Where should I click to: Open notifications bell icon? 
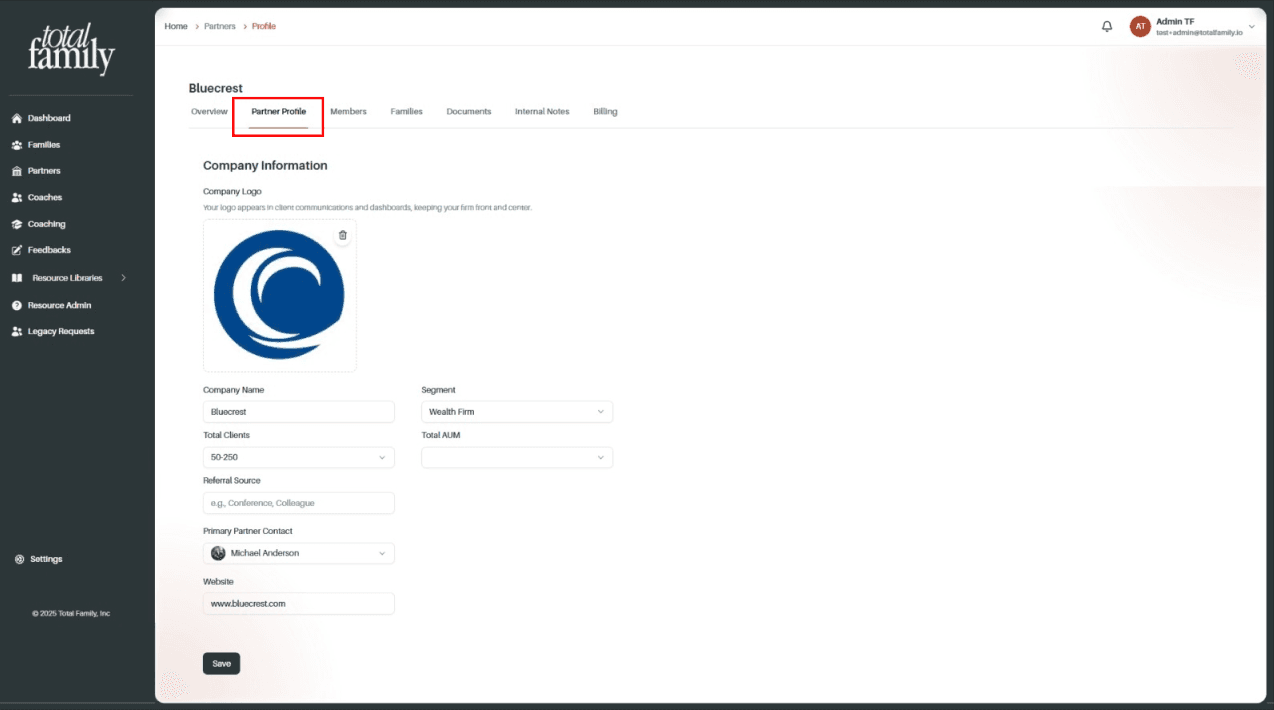(x=1107, y=27)
